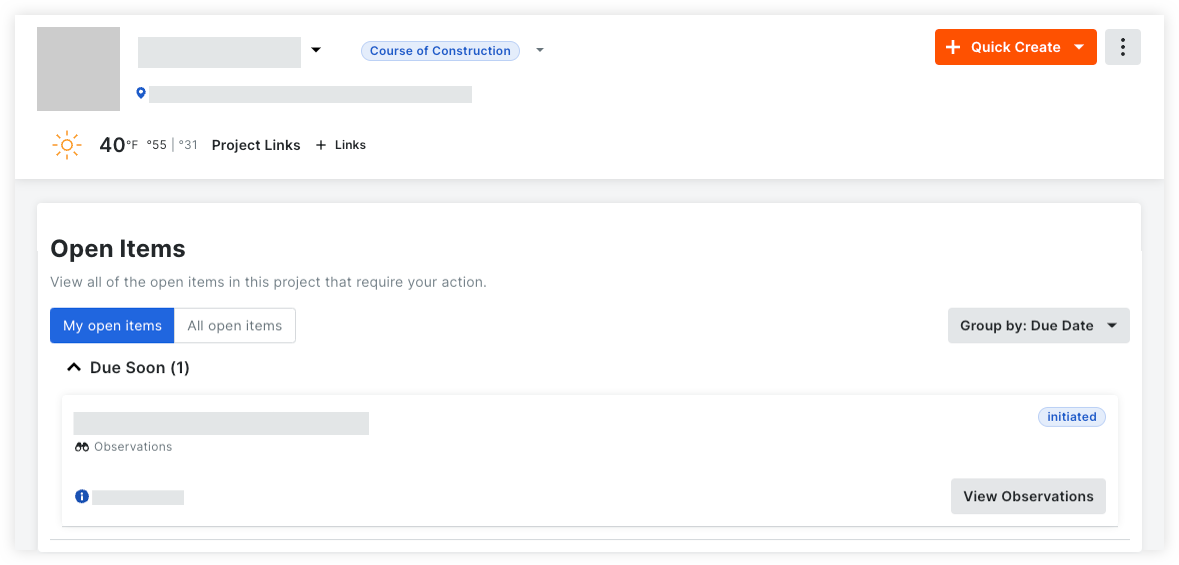Click the gray project logo thumbnail
The width and height of the screenshot is (1179, 565).
click(x=78, y=69)
